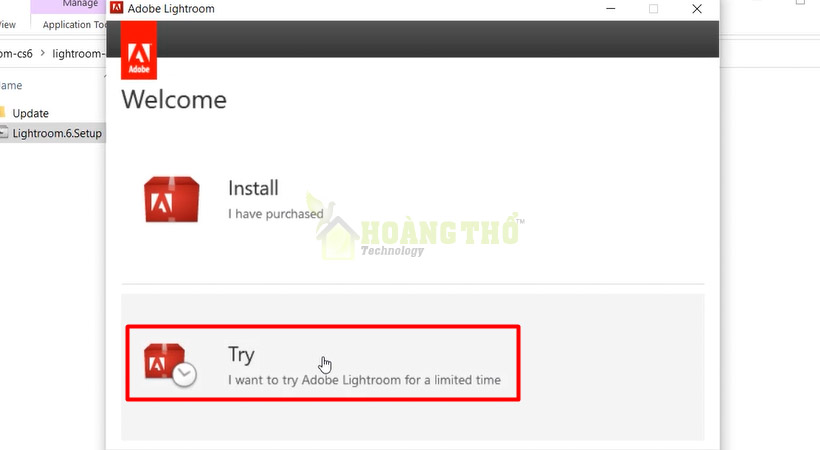Open the Manage ribbon tab

tap(79, 4)
